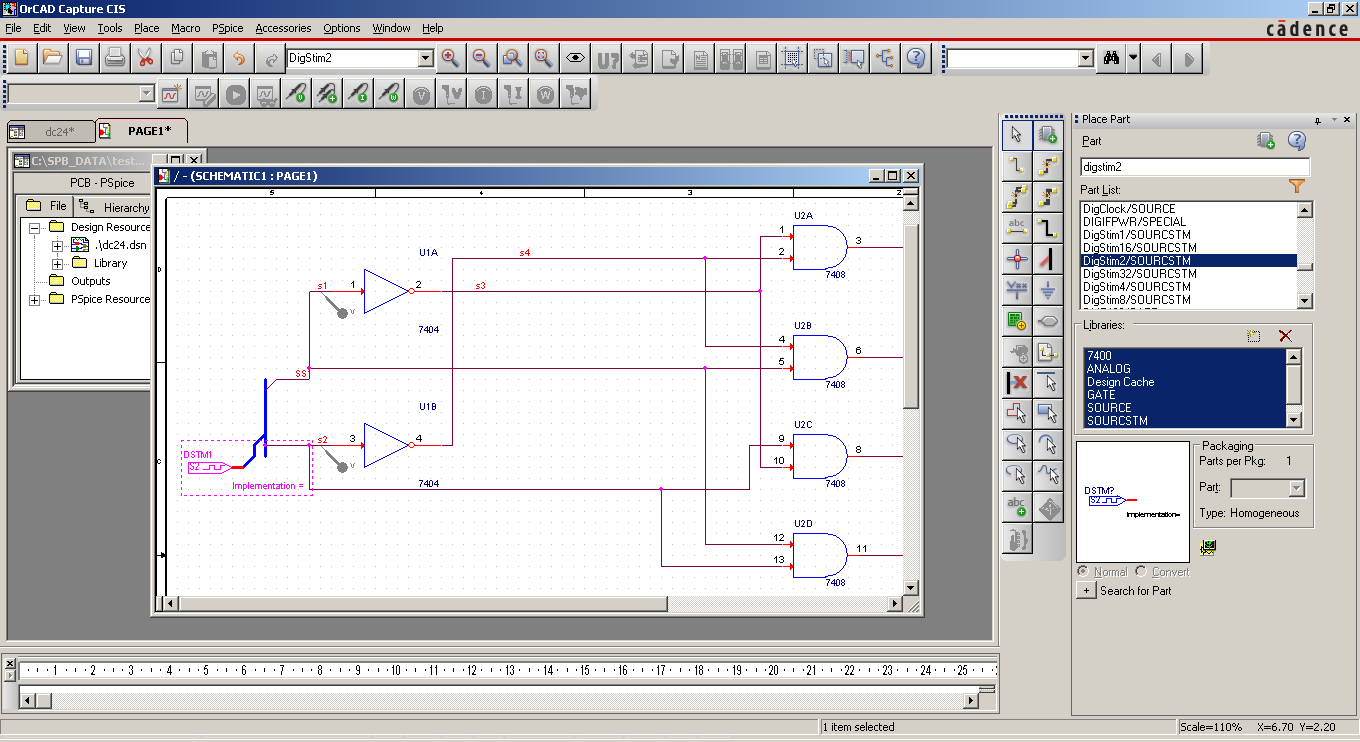Open the PSpice menu
Screen dimensions: 1360x742
click(x=229, y=28)
